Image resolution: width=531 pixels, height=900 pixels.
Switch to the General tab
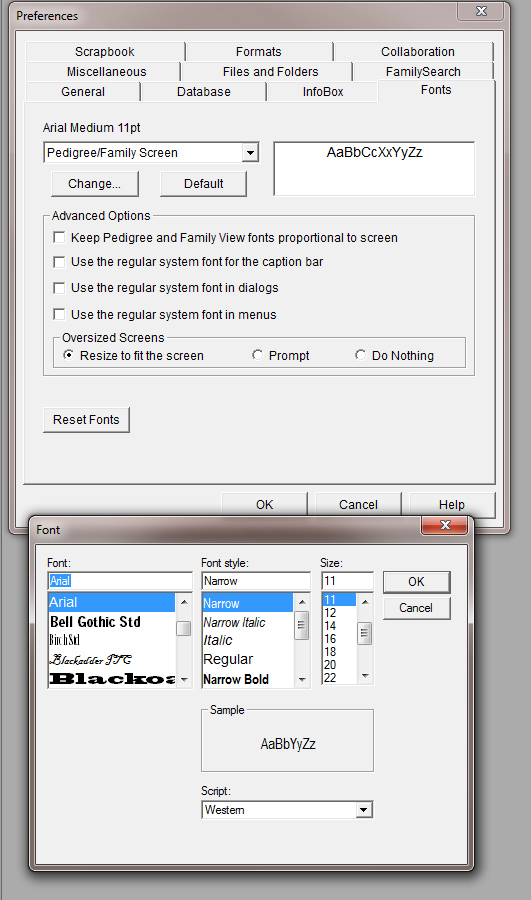(83, 92)
